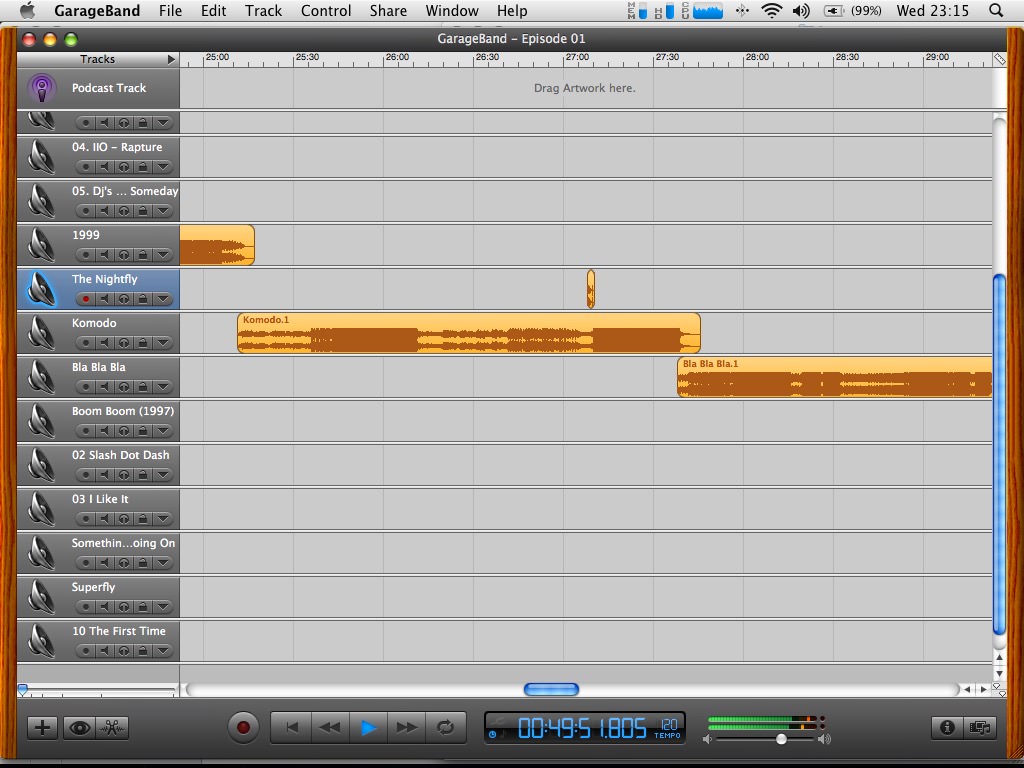The image size is (1024, 768).
Task: Open the Media Browser icon
Action: pyautogui.click(x=980, y=728)
